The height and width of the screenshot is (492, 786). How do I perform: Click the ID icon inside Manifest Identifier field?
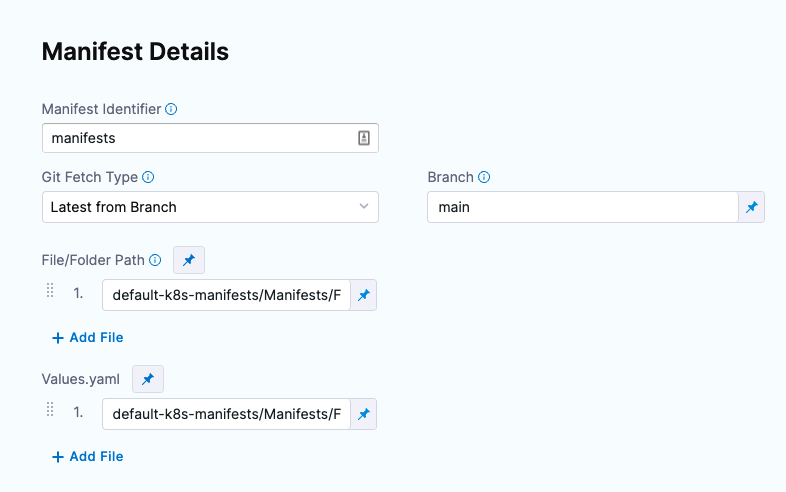(x=364, y=139)
